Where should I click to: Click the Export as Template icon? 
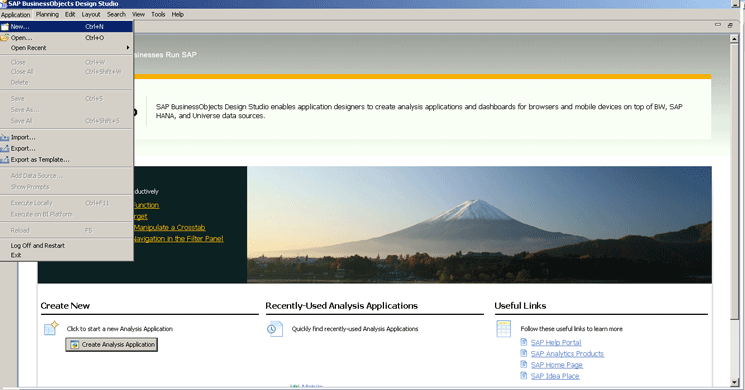5,160
